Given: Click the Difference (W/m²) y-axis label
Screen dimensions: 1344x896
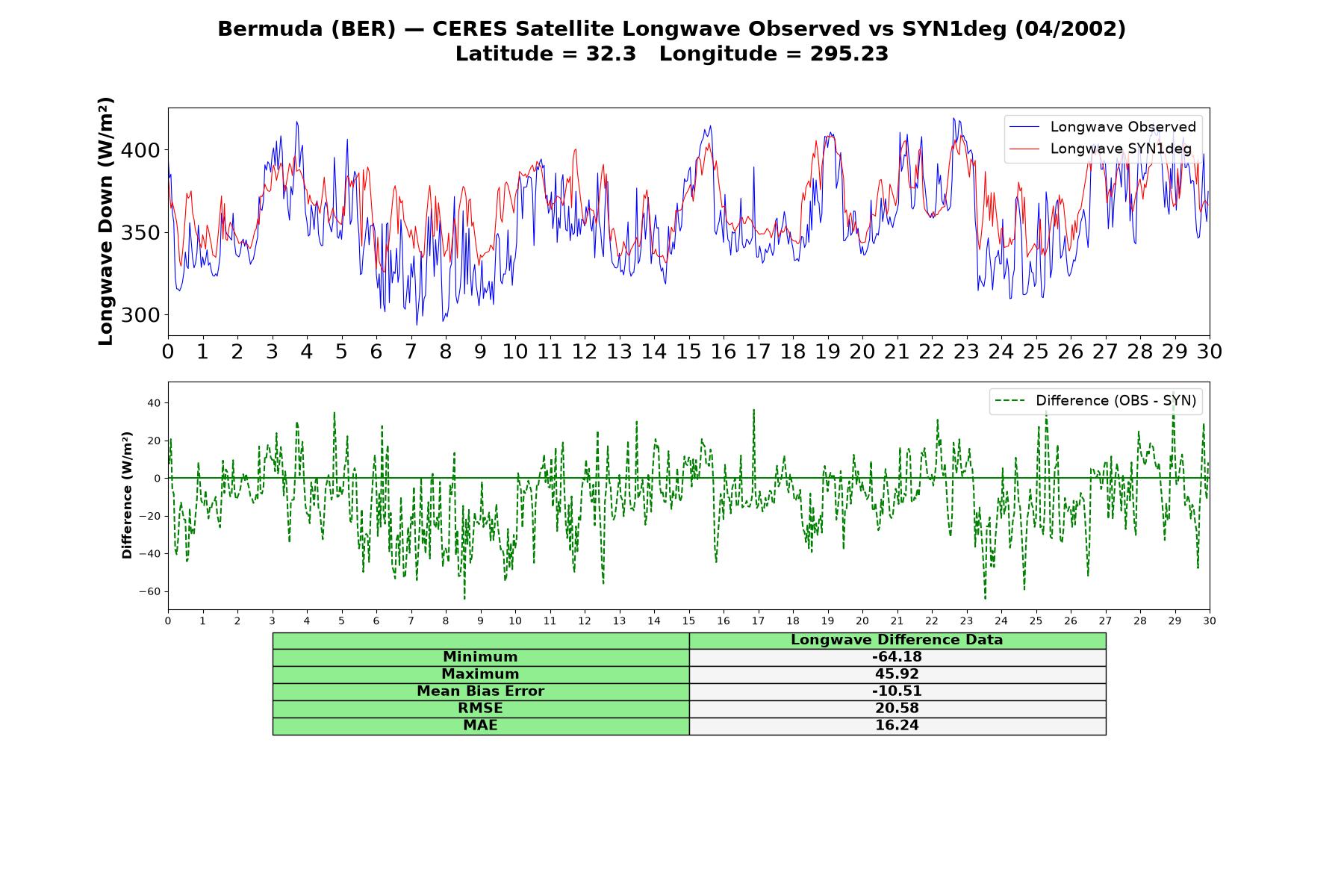Looking at the screenshot, I should 127,496.
